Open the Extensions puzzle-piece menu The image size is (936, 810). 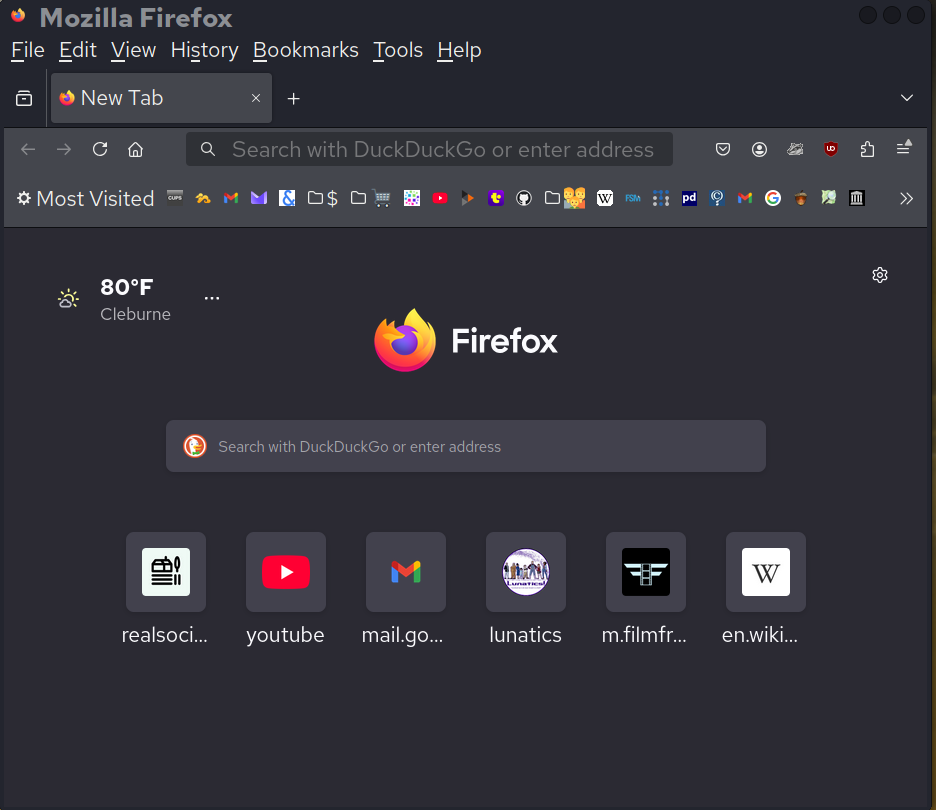867,150
